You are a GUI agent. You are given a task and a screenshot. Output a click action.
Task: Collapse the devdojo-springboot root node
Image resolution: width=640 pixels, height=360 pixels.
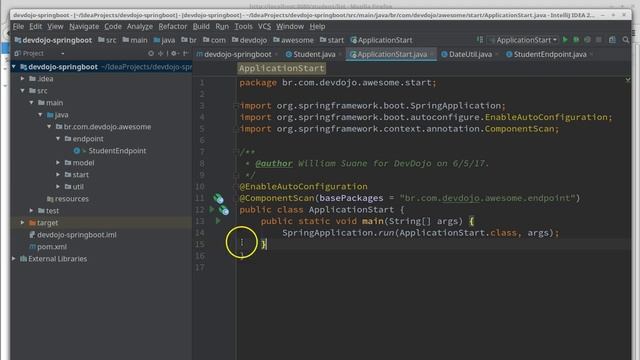pos(14,67)
